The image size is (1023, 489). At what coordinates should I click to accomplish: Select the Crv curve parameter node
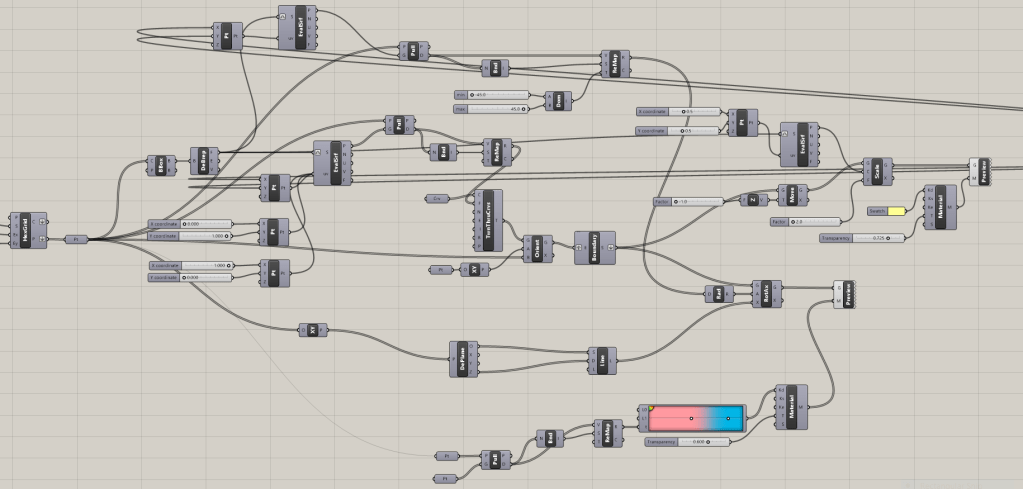click(438, 199)
